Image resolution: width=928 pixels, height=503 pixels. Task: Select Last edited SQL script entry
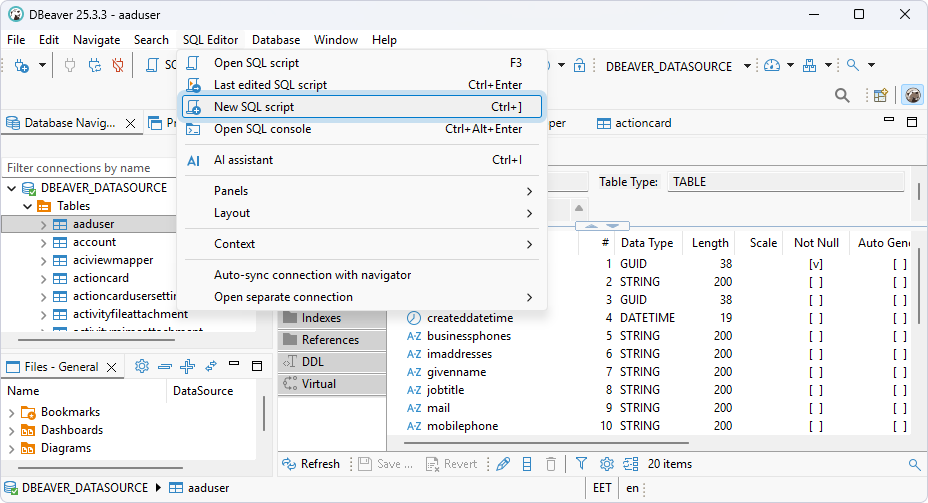tap(362, 85)
